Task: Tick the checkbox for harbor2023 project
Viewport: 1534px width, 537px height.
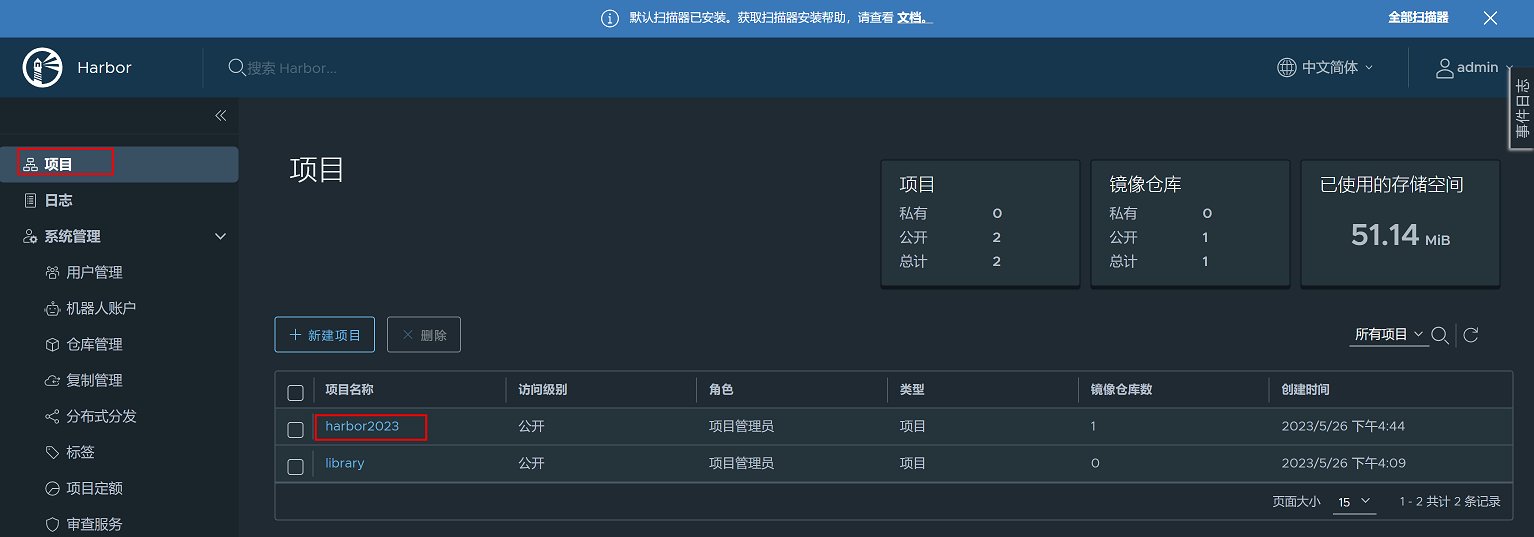Action: tap(295, 430)
